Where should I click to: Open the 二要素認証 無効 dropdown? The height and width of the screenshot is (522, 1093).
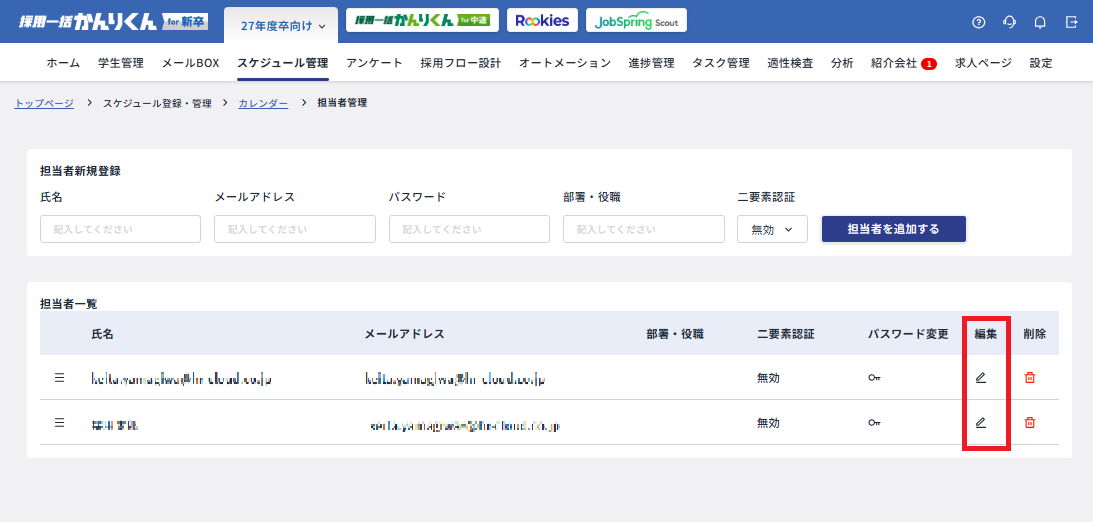click(x=772, y=229)
